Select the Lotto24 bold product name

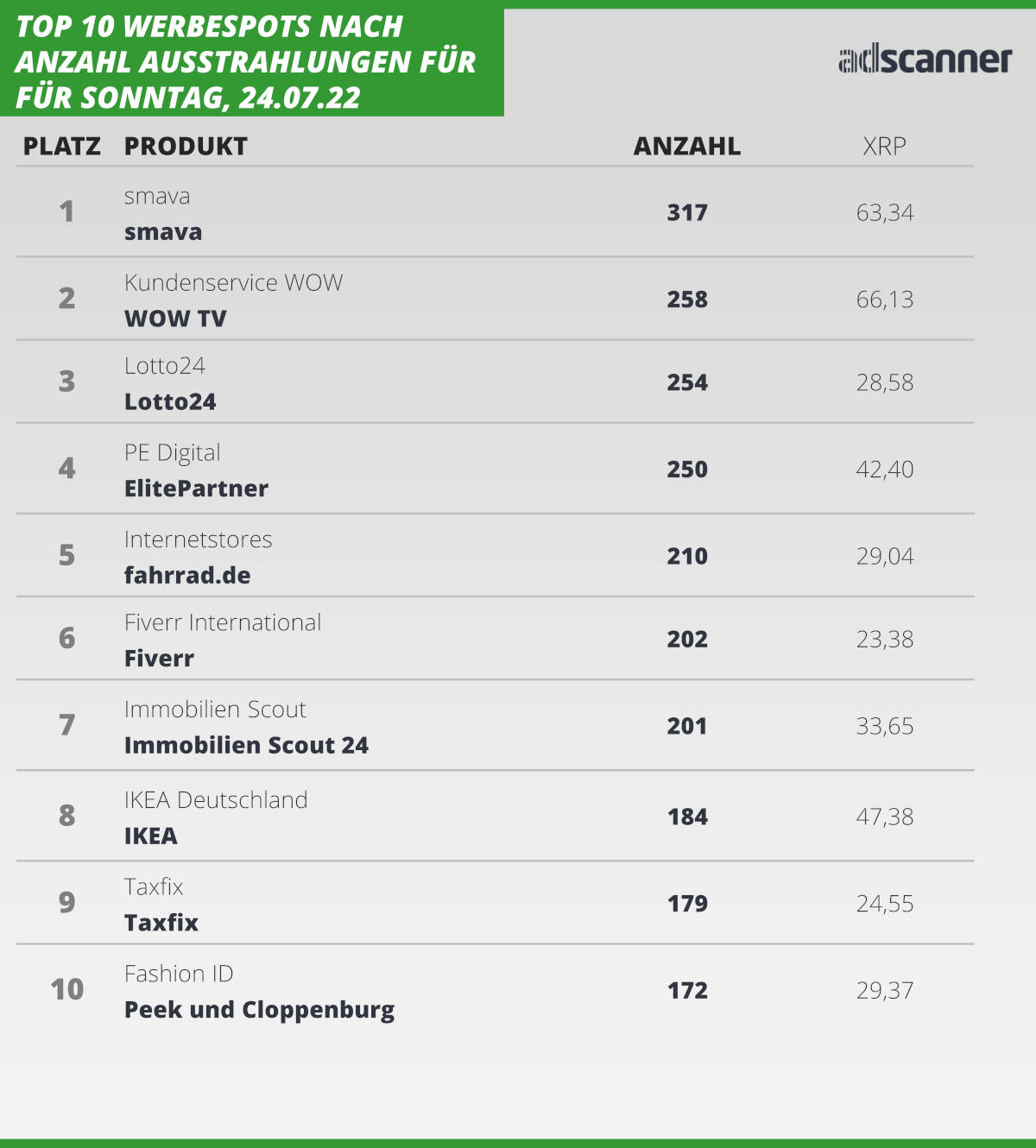pyautogui.click(x=170, y=401)
